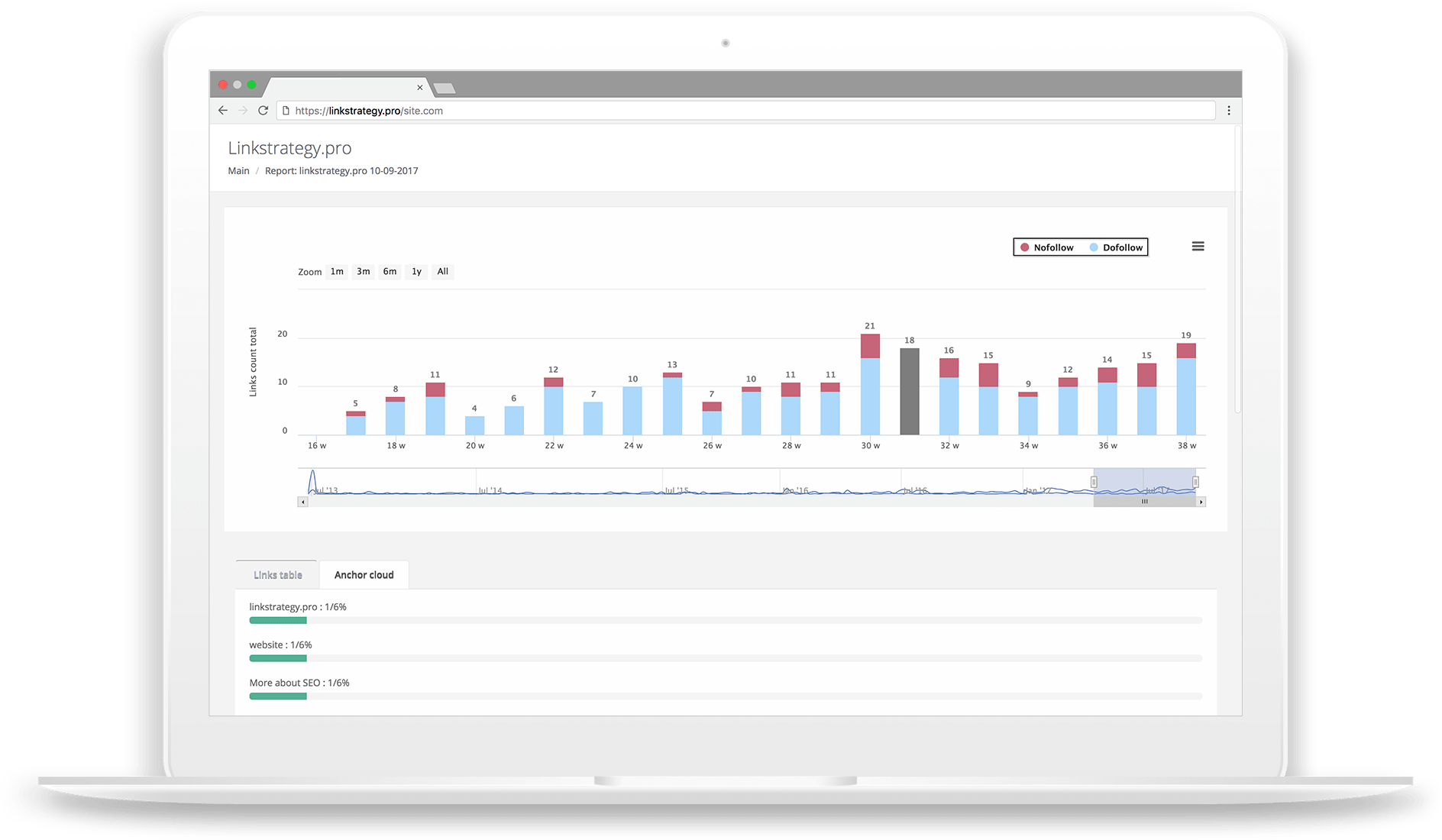The image size is (1442, 840).
Task: Toggle the Nofollow series in the legend
Action: (1046, 247)
